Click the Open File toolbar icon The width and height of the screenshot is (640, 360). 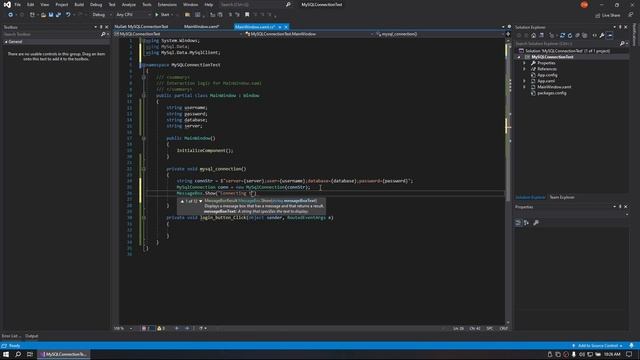43,15
